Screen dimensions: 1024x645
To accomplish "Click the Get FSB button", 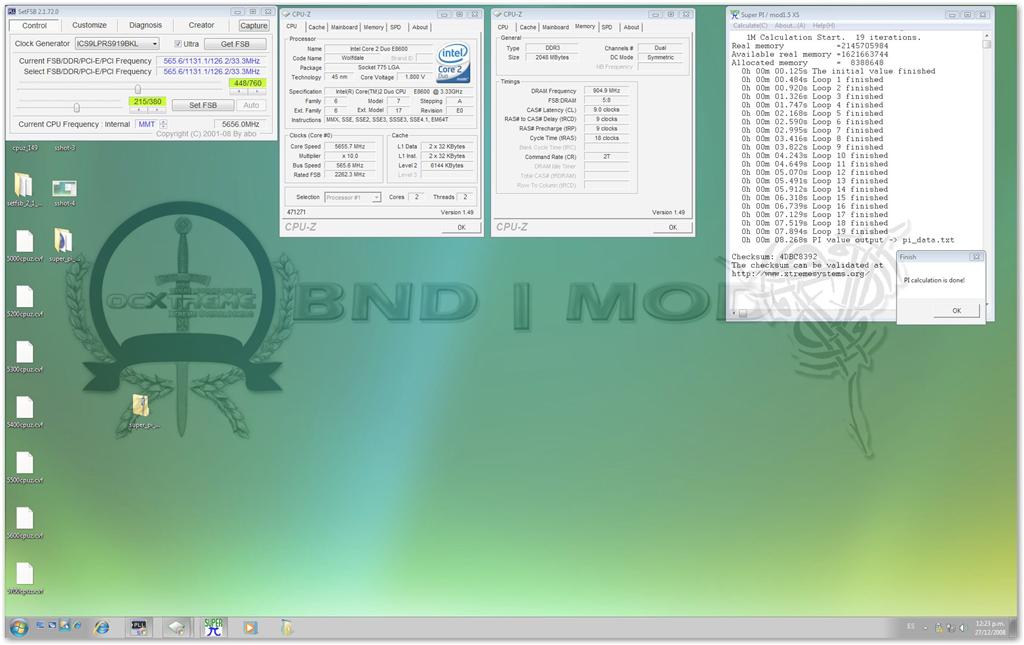I will tap(235, 44).
